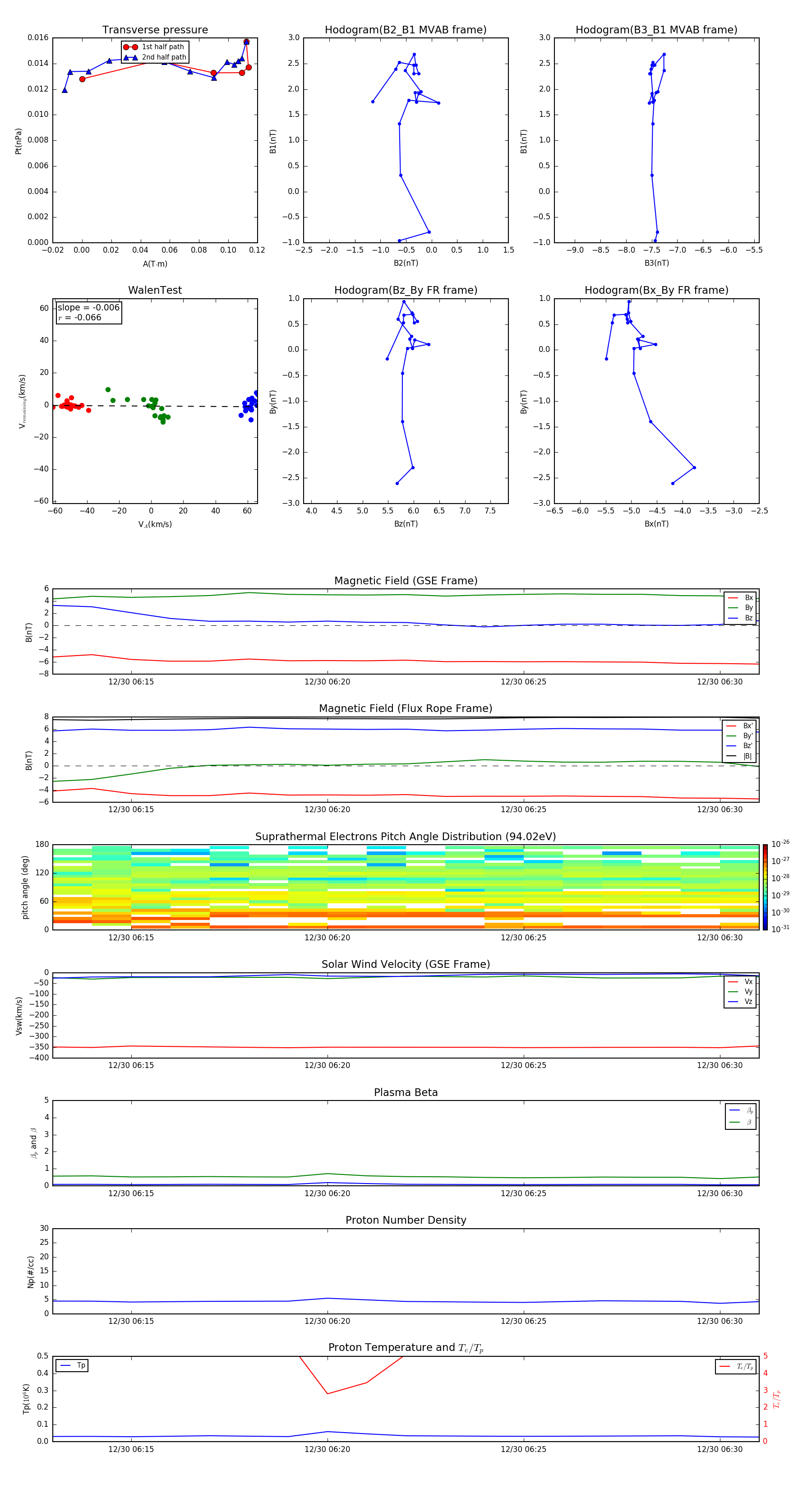The height and width of the screenshot is (1489, 812).
Task: Click the "Np(#/cc)" y-axis label
Action: (31, 1272)
